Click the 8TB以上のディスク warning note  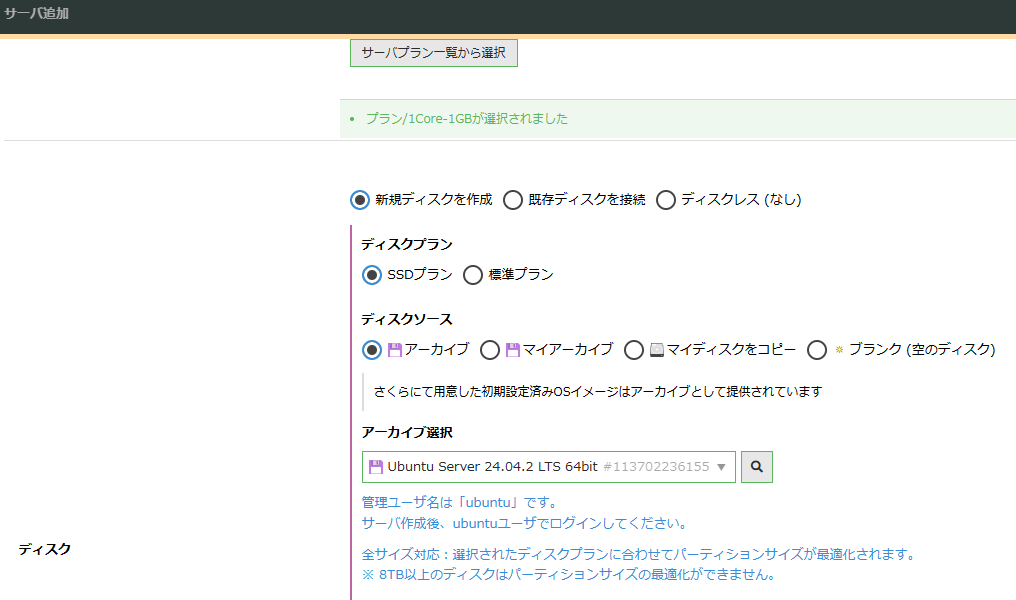tap(568, 574)
